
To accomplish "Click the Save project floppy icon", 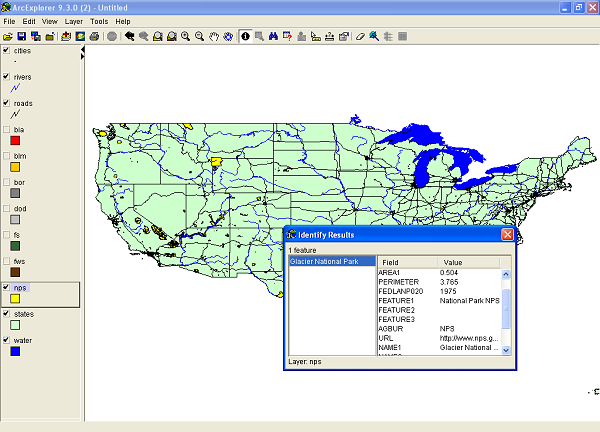I will [x=21, y=37].
